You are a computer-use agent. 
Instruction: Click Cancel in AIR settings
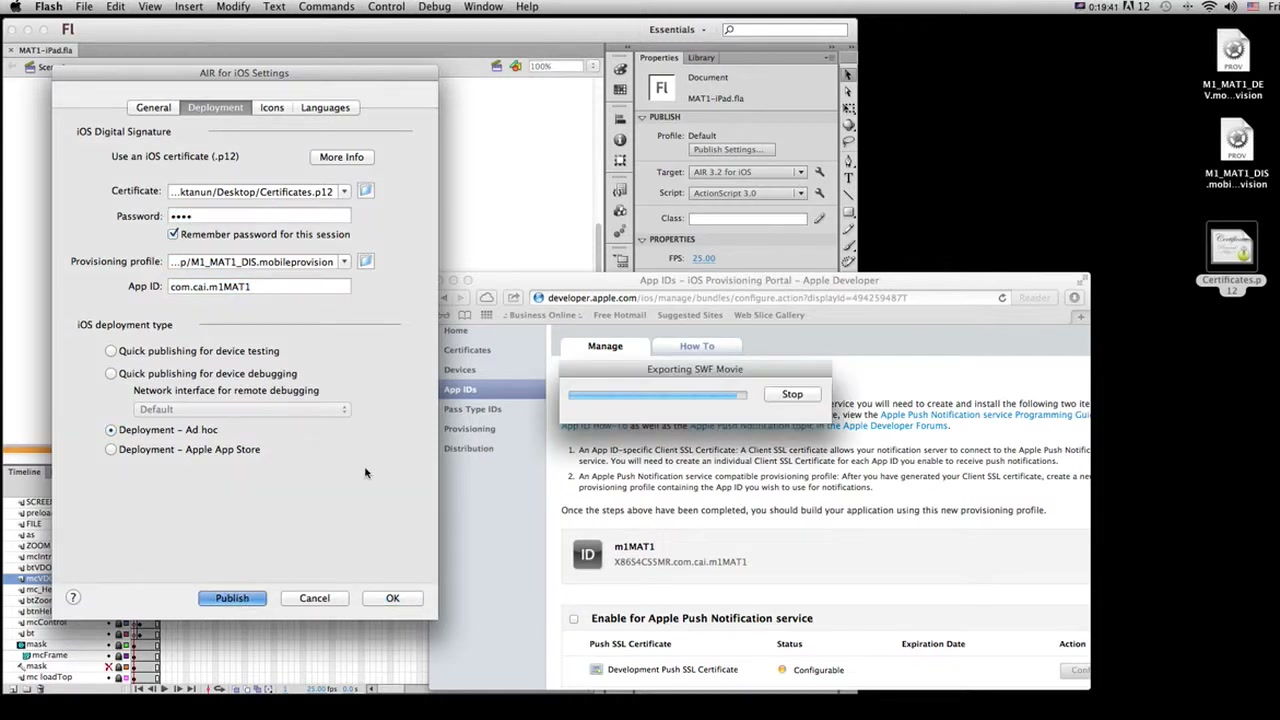click(x=314, y=598)
